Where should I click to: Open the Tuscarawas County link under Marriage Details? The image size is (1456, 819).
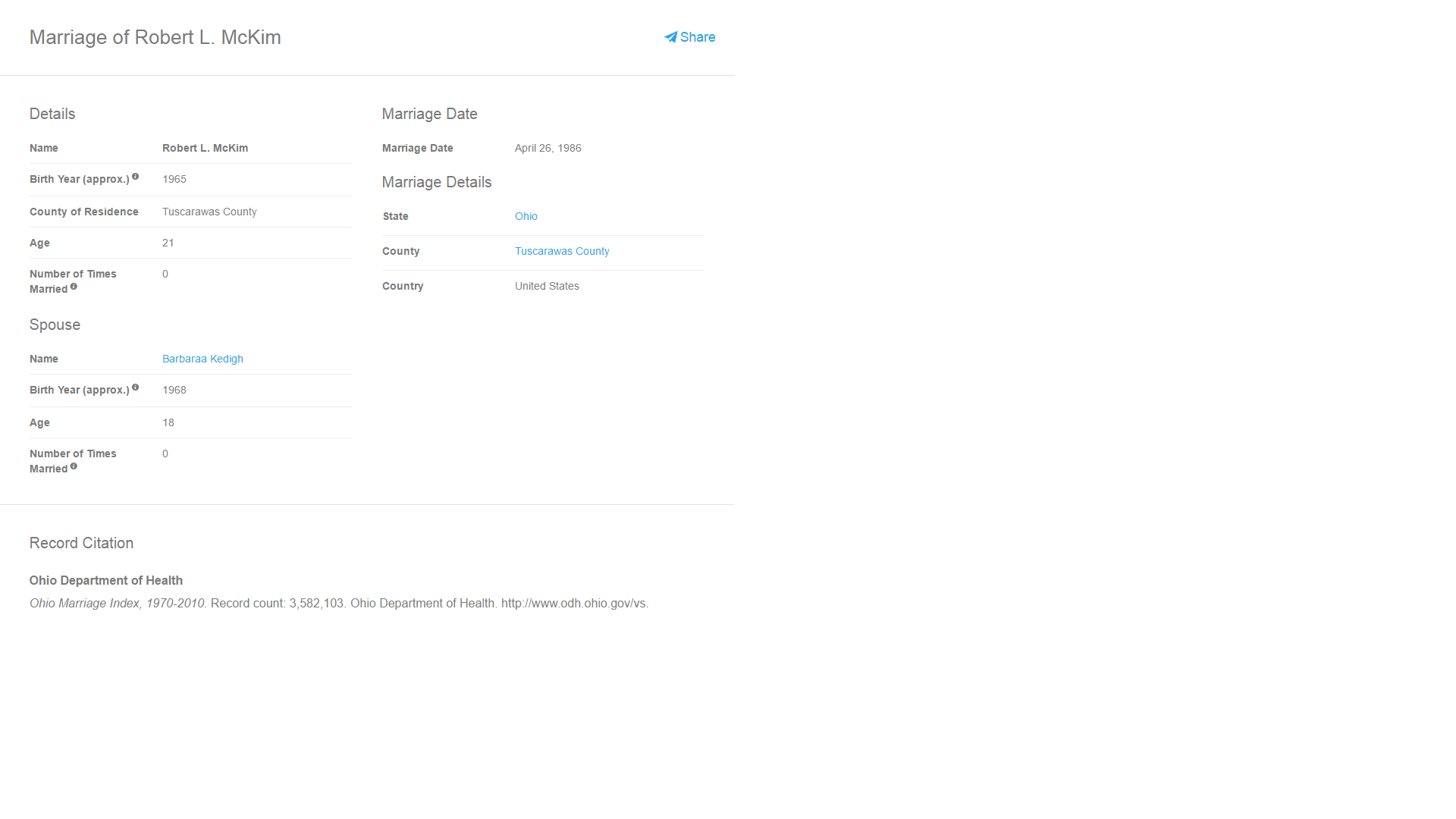tap(562, 251)
